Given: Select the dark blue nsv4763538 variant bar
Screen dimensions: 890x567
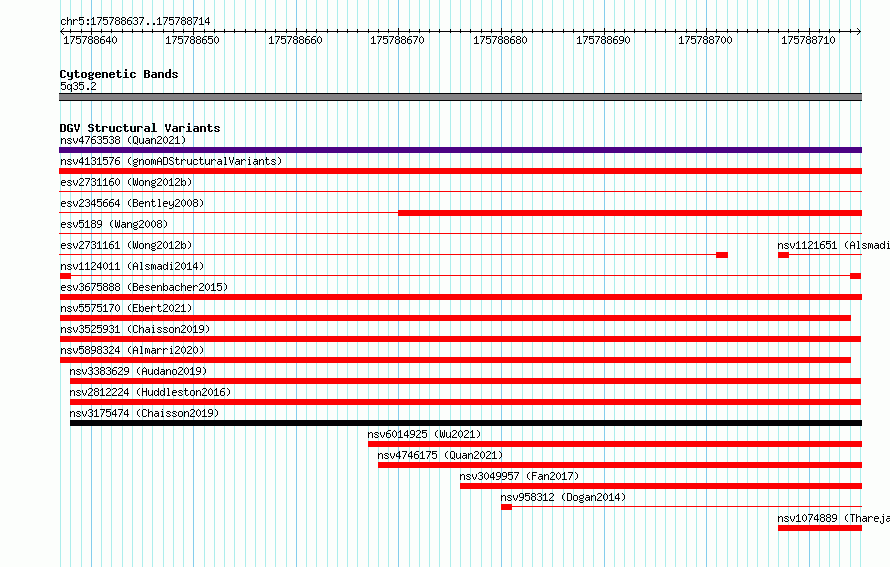Looking at the screenshot, I should [460, 150].
